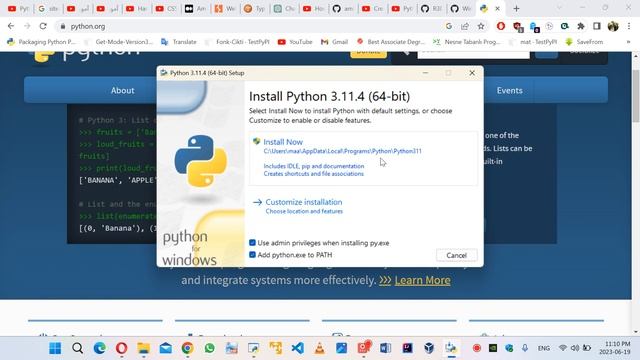
Task: Open the Gmail bookmark
Action: pyautogui.click(x=335, y=42)
